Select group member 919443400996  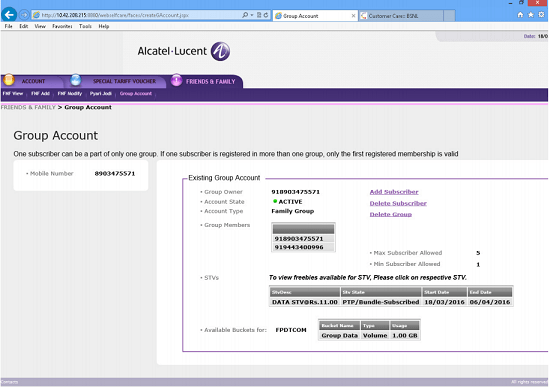coord(303,247)
